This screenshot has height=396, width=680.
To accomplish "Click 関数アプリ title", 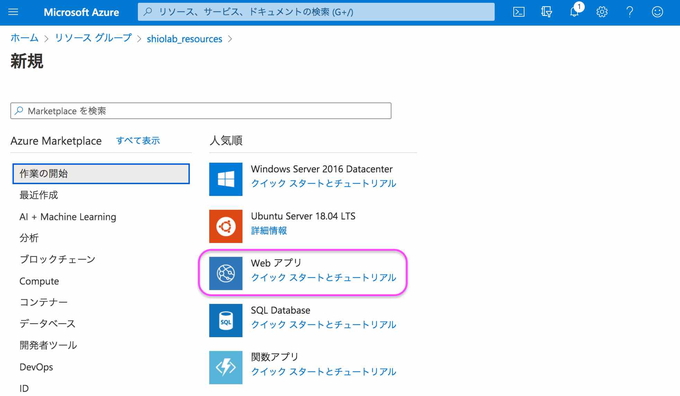I will tap(275, 357).
